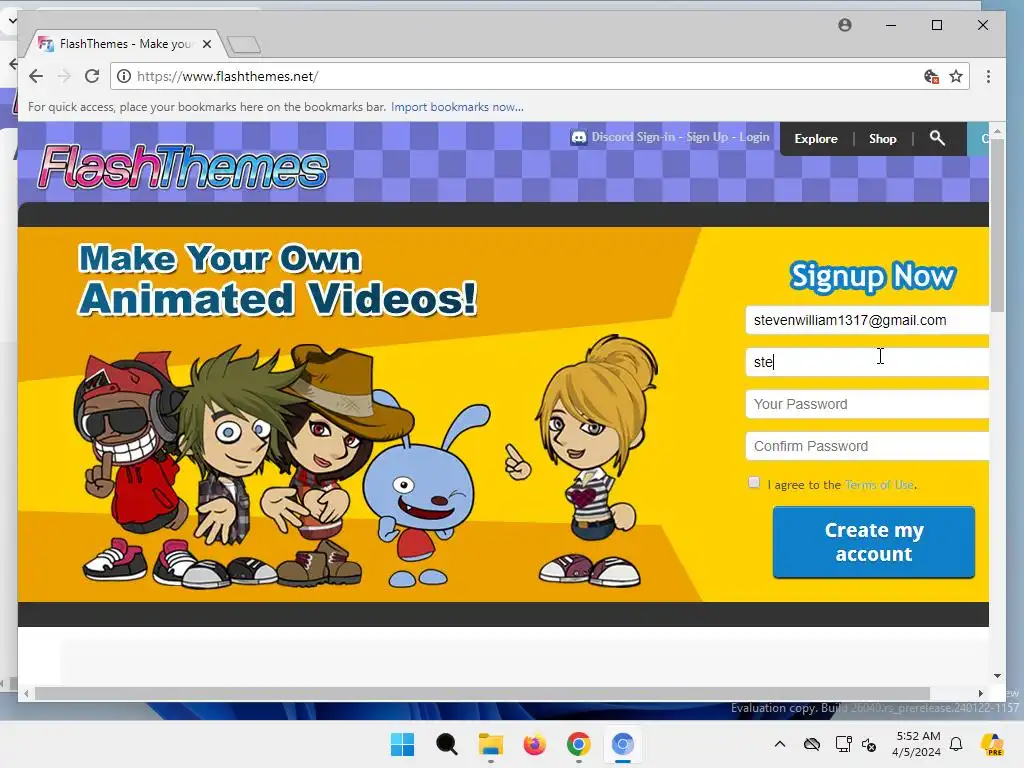
Task: Reload the FlashThemes page
Action: [92, 76]
